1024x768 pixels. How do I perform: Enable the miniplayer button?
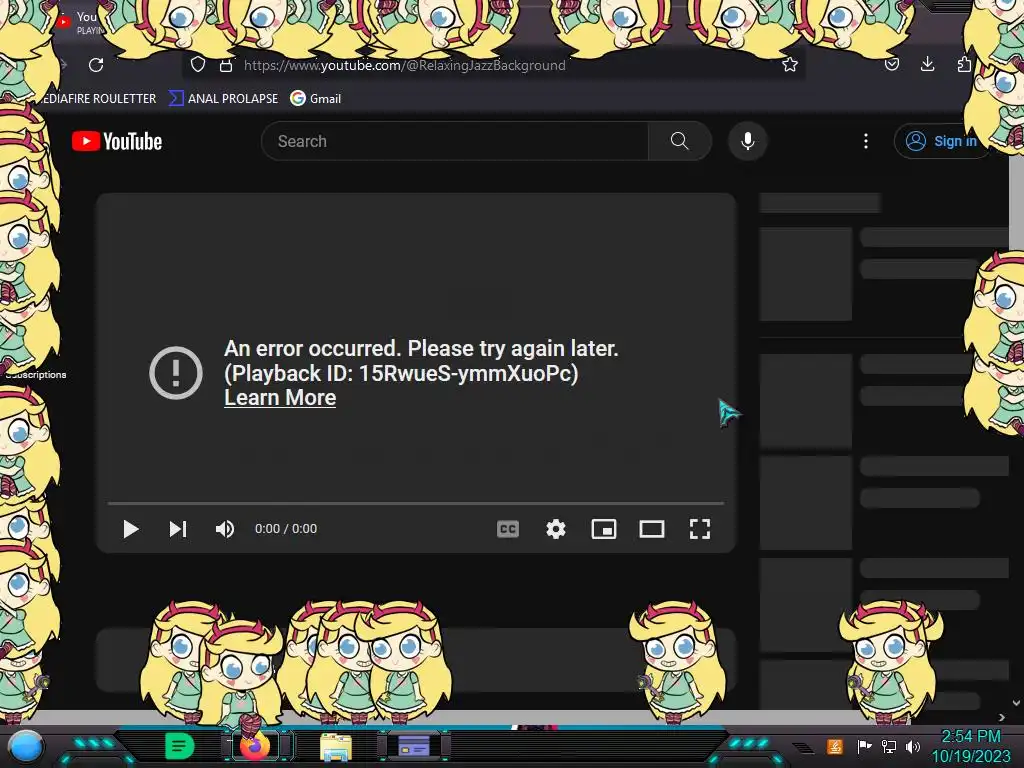604,529
